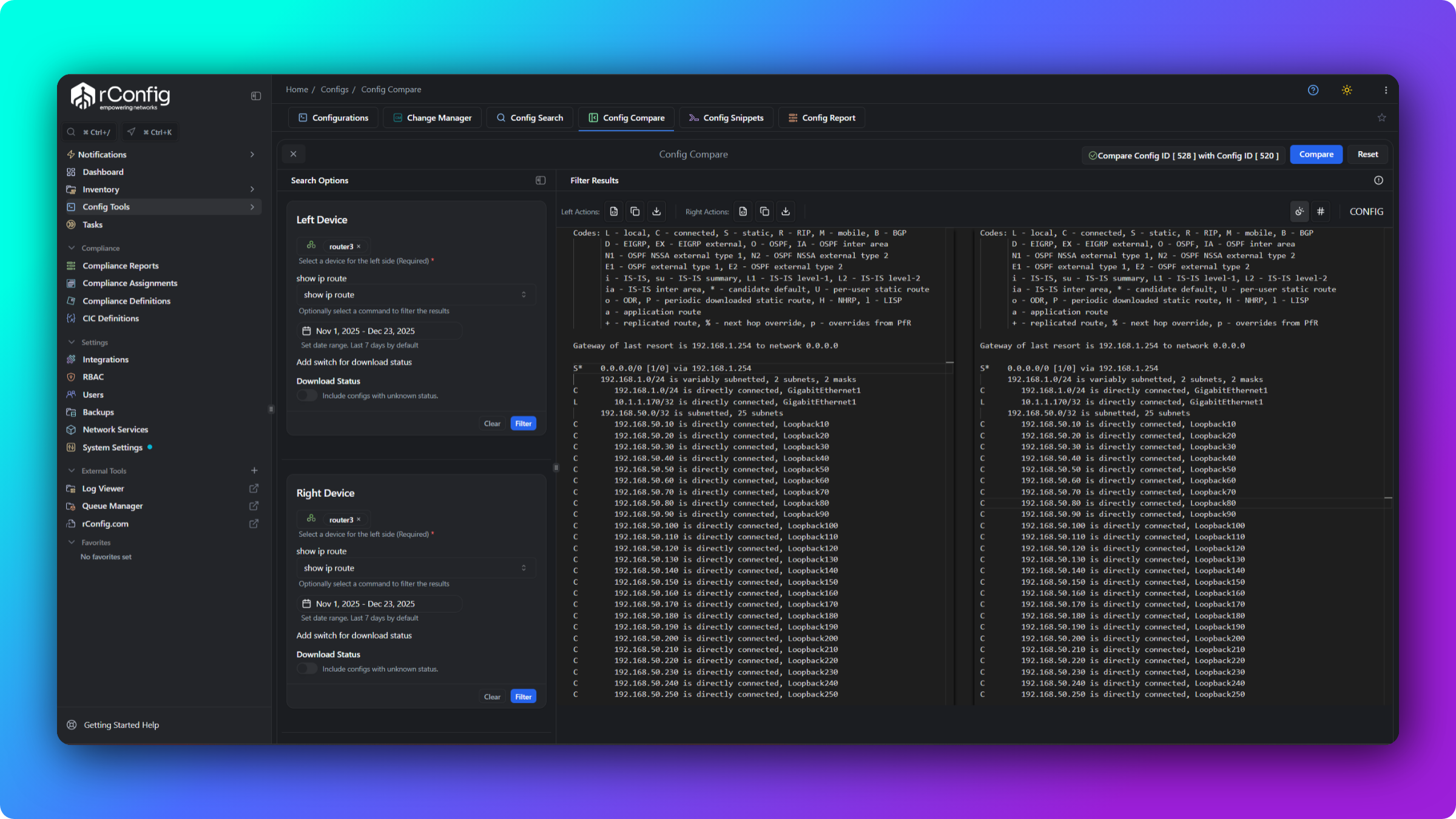Open Left Device date range picker
Image resolution: width=1456 pixels, height=819 pixels.
(380, 331)
